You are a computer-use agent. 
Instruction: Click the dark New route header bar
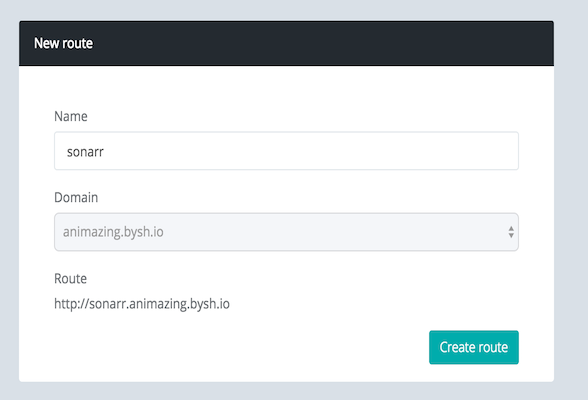(286, 43)
